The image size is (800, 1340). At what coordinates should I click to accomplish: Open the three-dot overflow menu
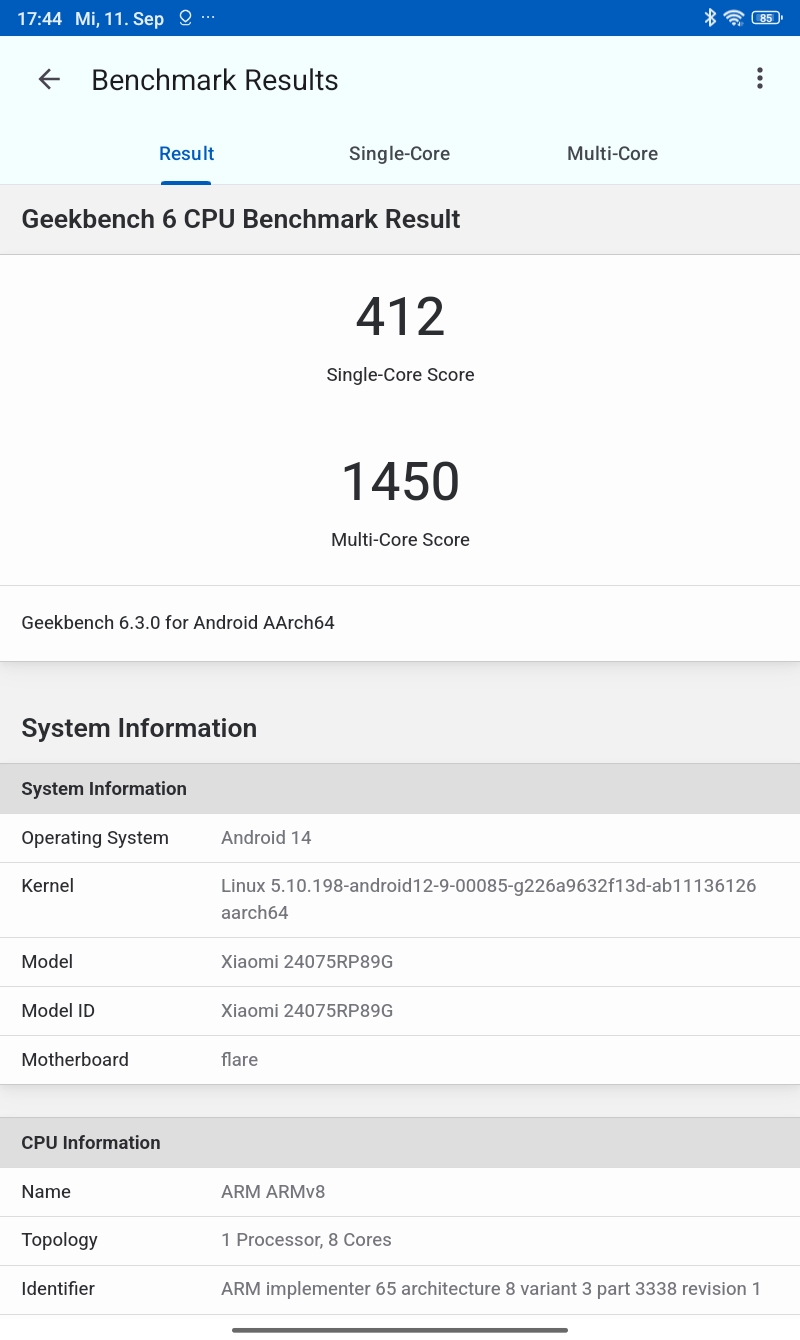coord(760,79)
